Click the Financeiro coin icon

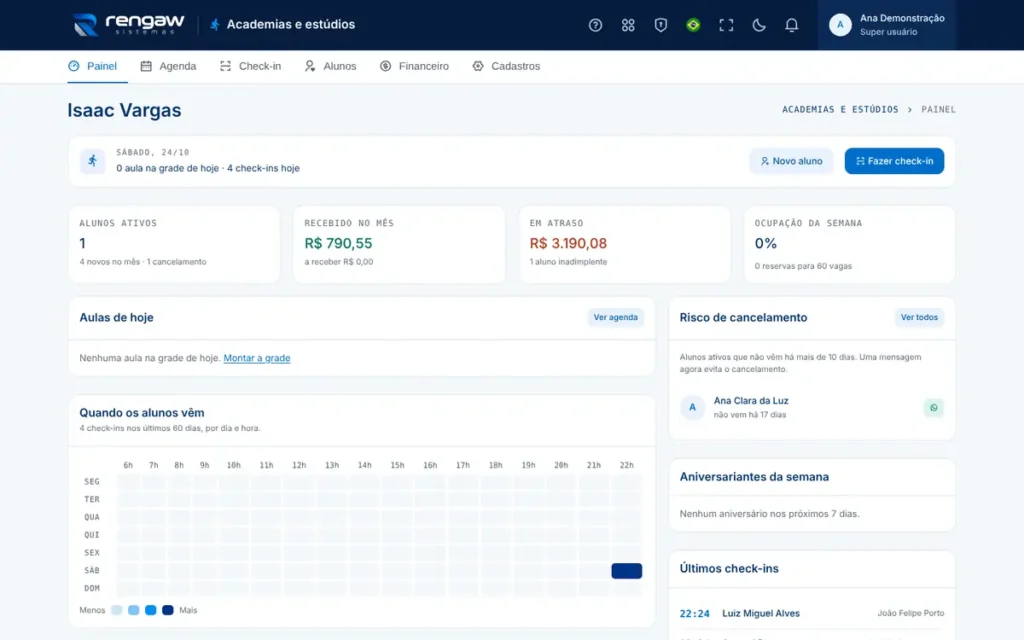pos(385,66)
